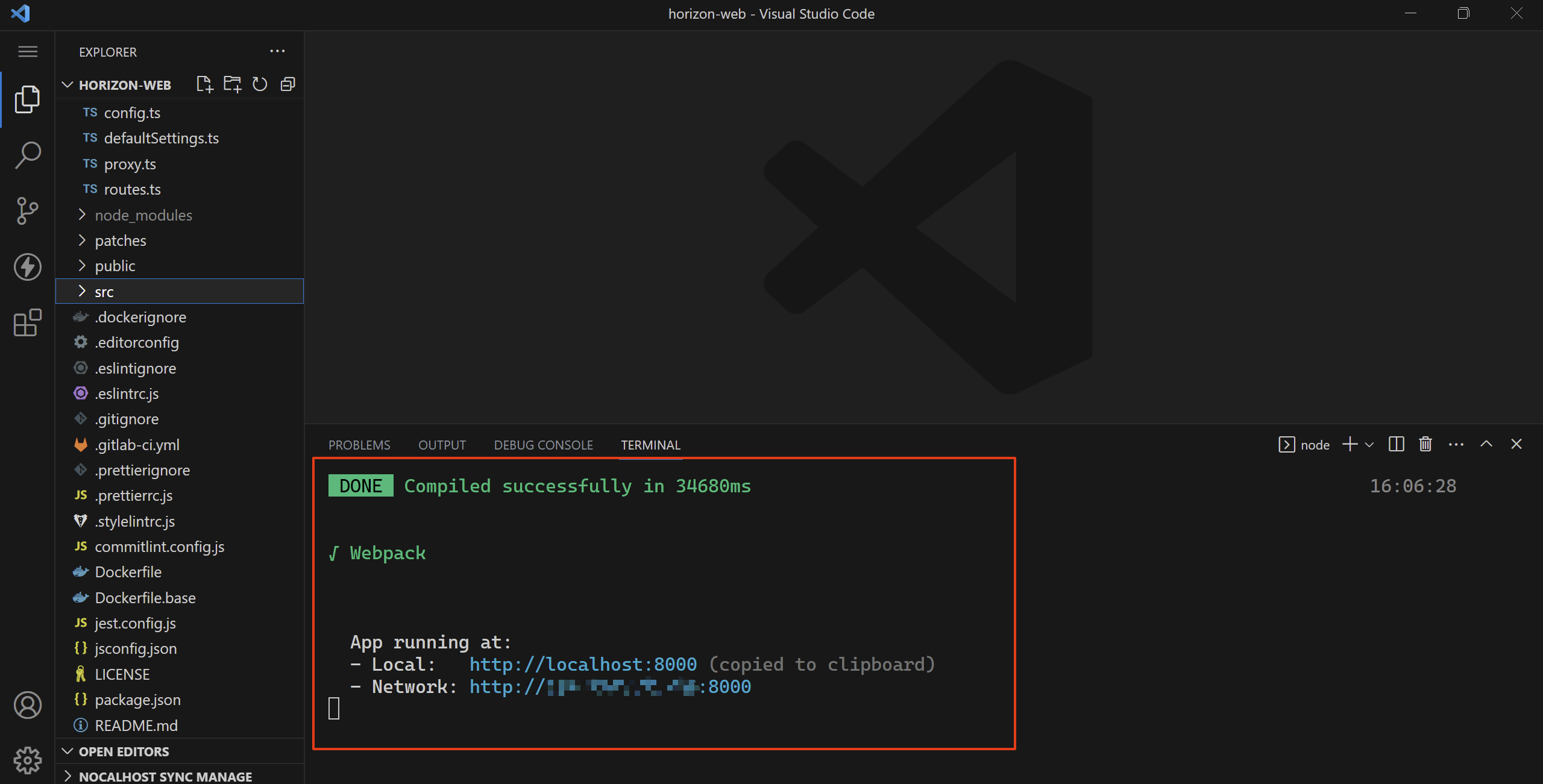Open .gitlab-ci.yml file
The height and width of the screenshot is (784, 1543).
(x=180, y=445)
